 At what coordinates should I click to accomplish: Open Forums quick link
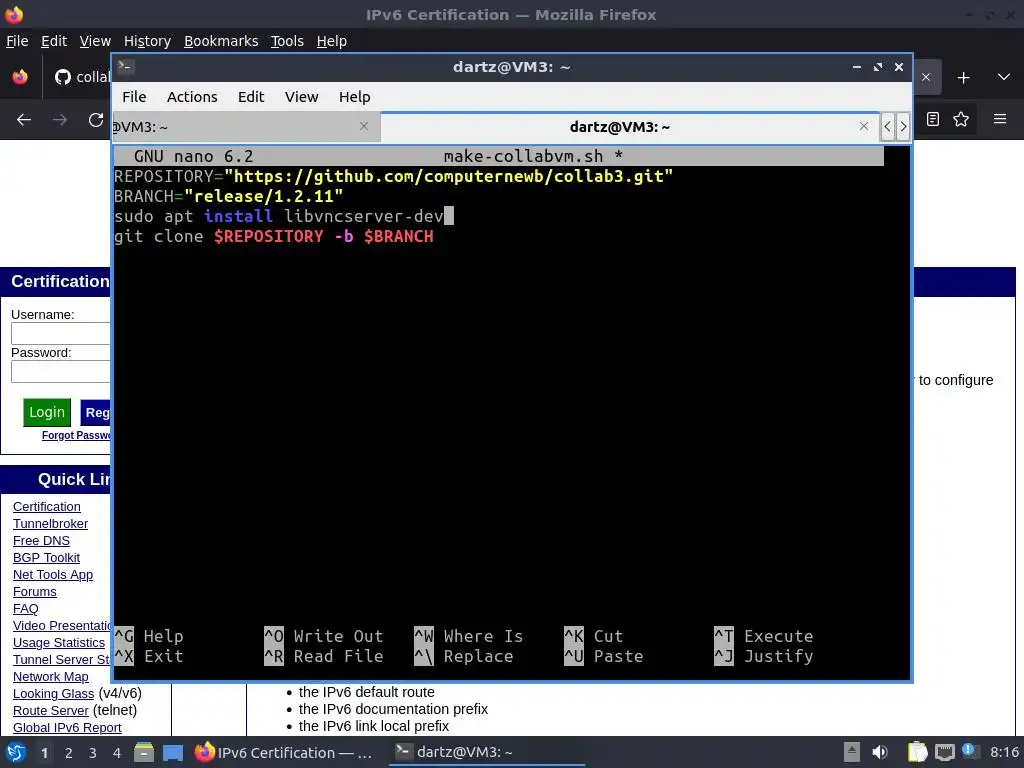tap(35, 592)
